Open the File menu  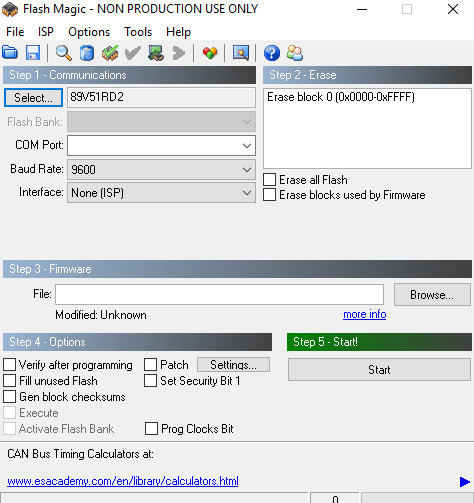tap(15, 32)
